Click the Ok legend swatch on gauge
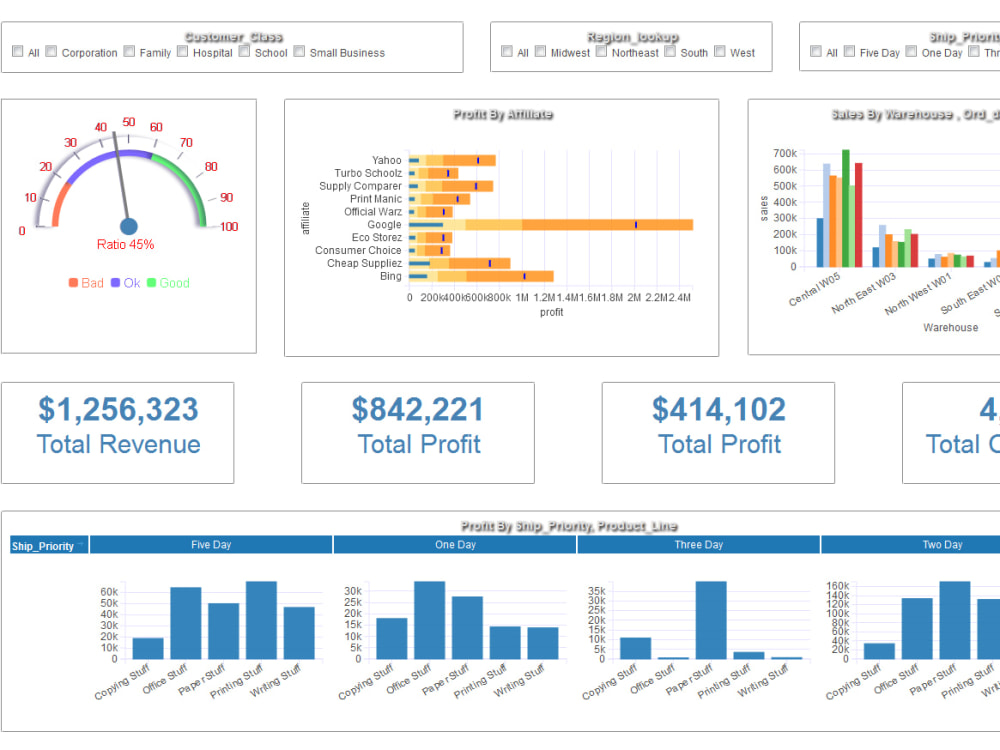Image resolution: width=1000 pixels, height=750 pixels. tap(115, 283)
